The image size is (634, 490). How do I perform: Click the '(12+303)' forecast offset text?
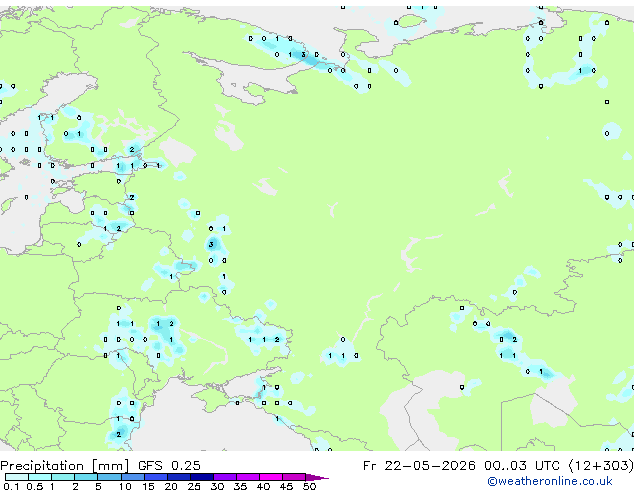click(x=601, y=466)
